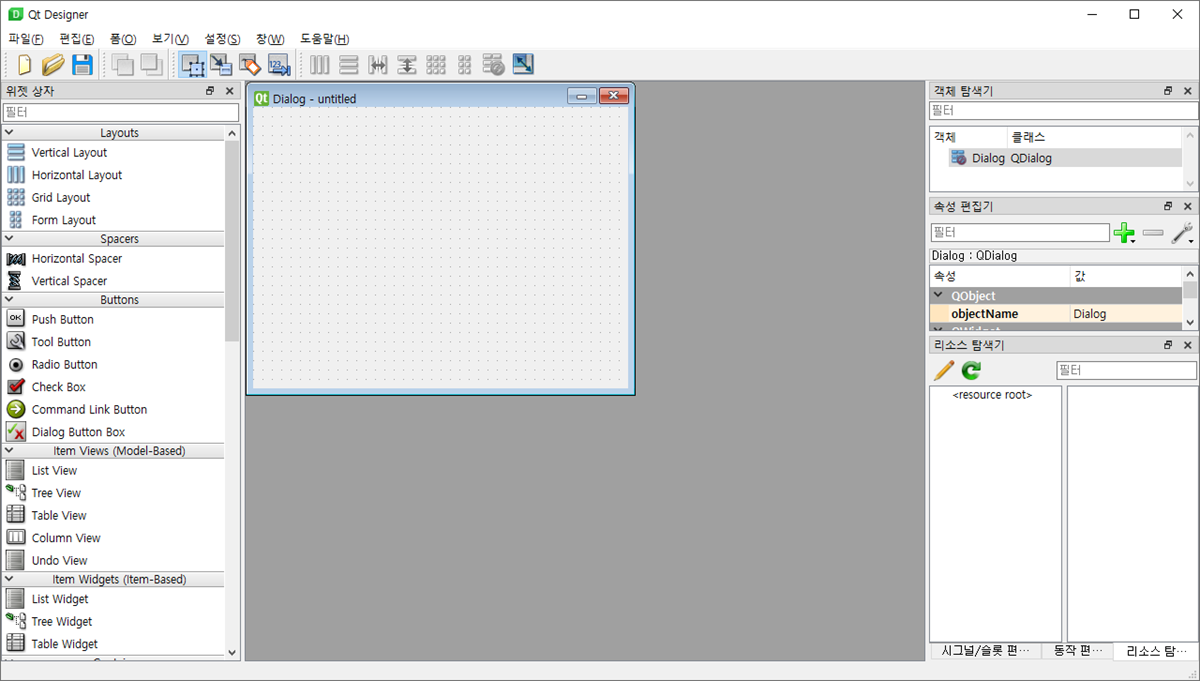1200x681 pixels.
Task: Open the 보기(V) menu
Action: 171,39
